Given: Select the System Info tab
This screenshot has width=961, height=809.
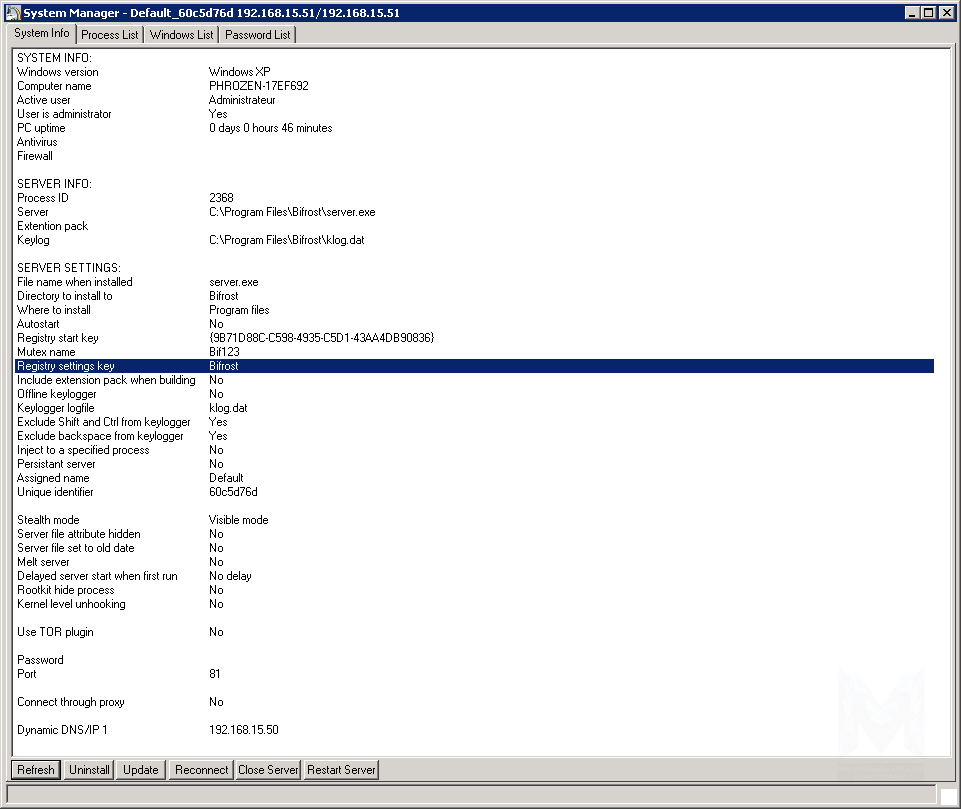Looking at the screenshot, I should click(x=42, y=34).
